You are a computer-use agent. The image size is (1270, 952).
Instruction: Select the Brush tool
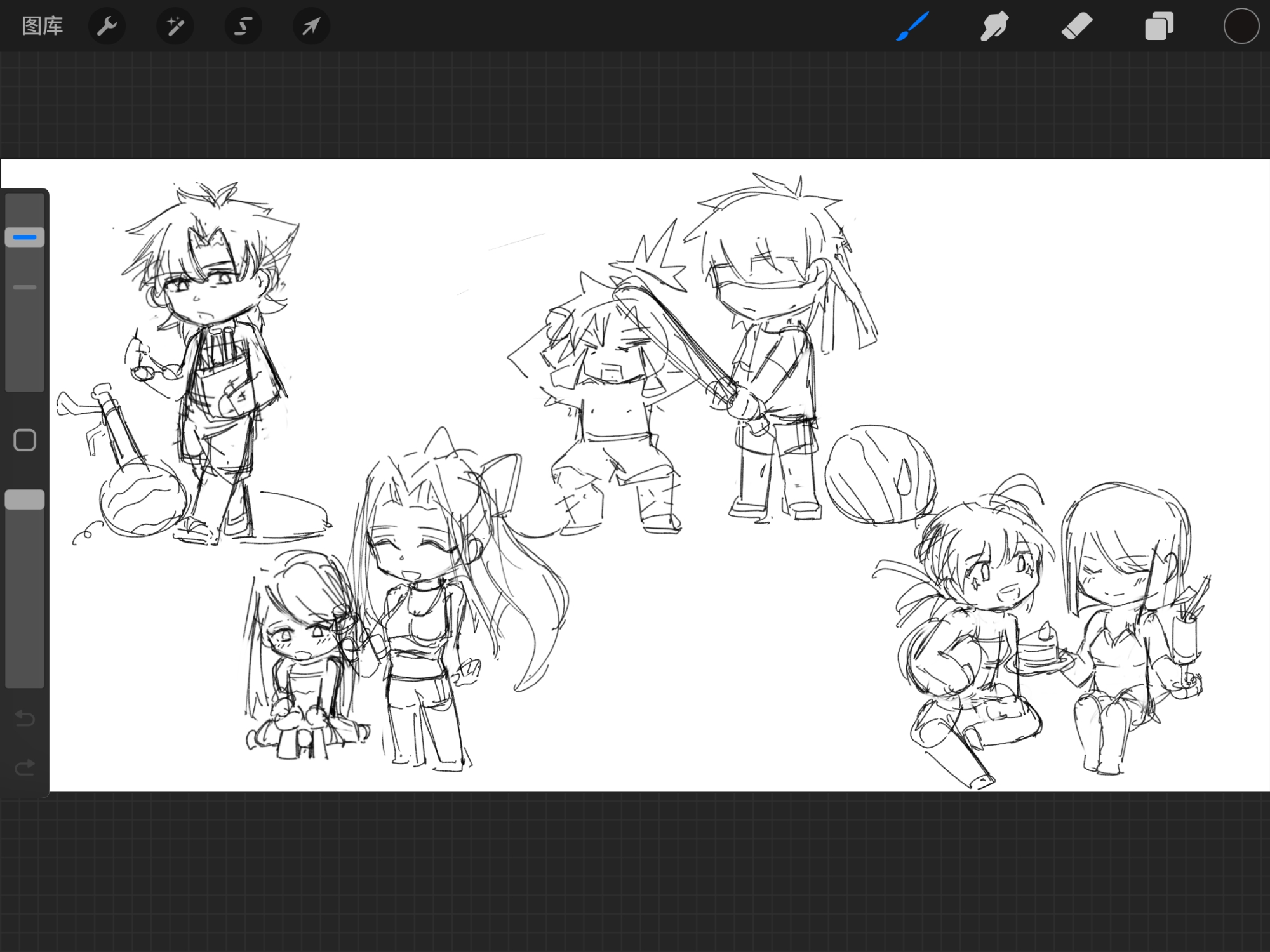click(x=912, y=26)
